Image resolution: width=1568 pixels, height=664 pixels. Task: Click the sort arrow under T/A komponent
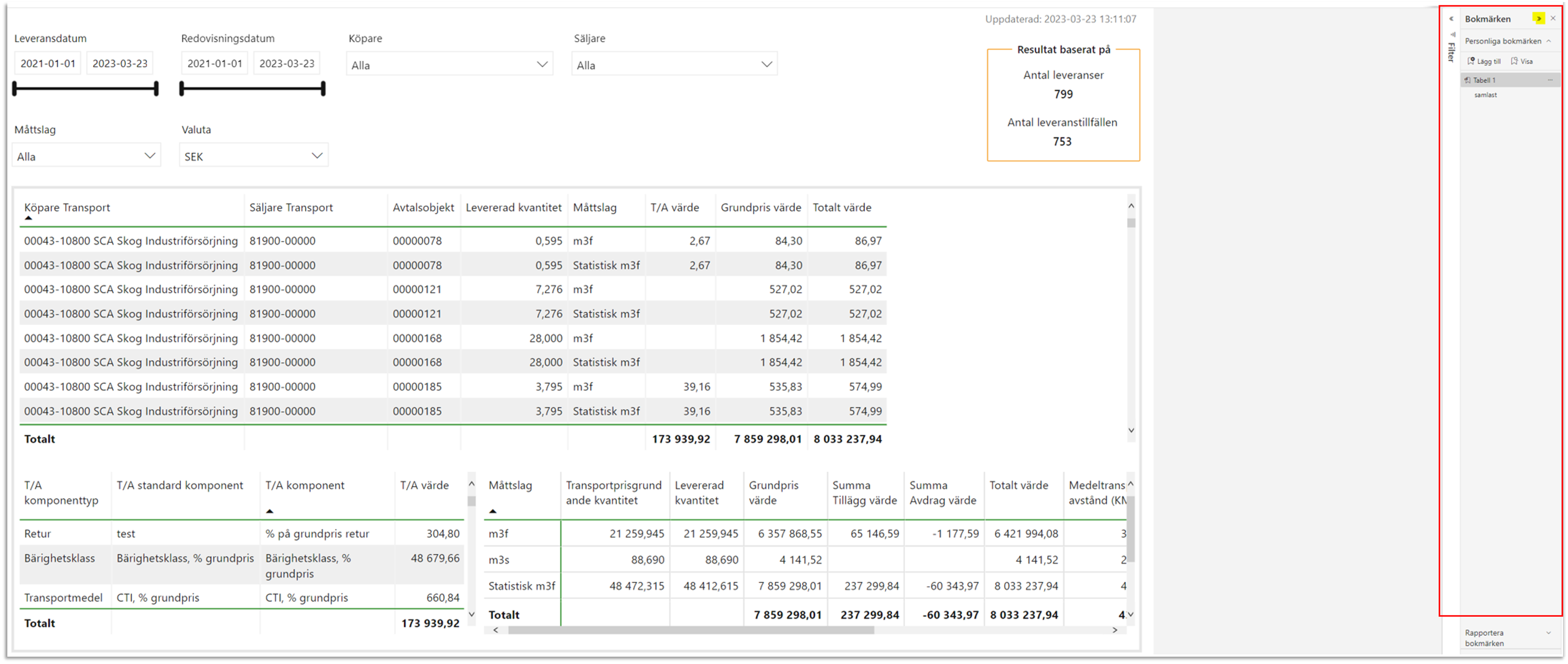(270, 511)
